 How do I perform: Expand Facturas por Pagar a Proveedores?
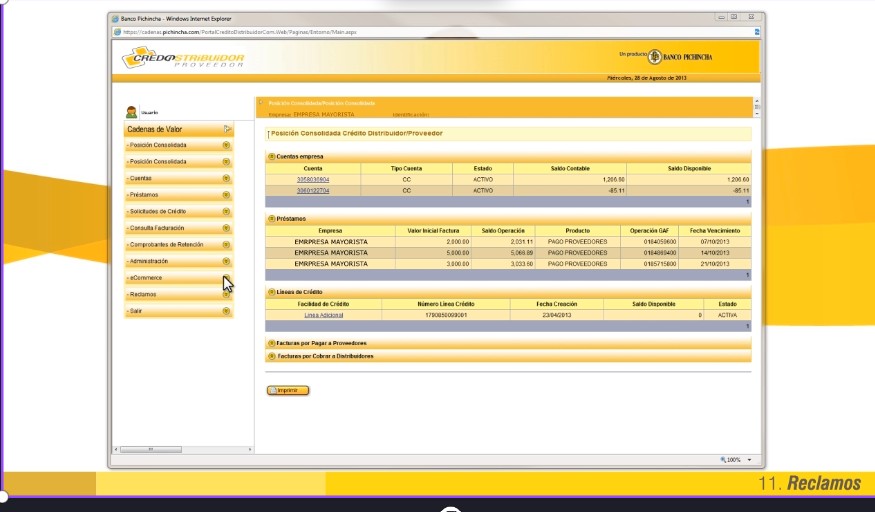pos(272,344)
